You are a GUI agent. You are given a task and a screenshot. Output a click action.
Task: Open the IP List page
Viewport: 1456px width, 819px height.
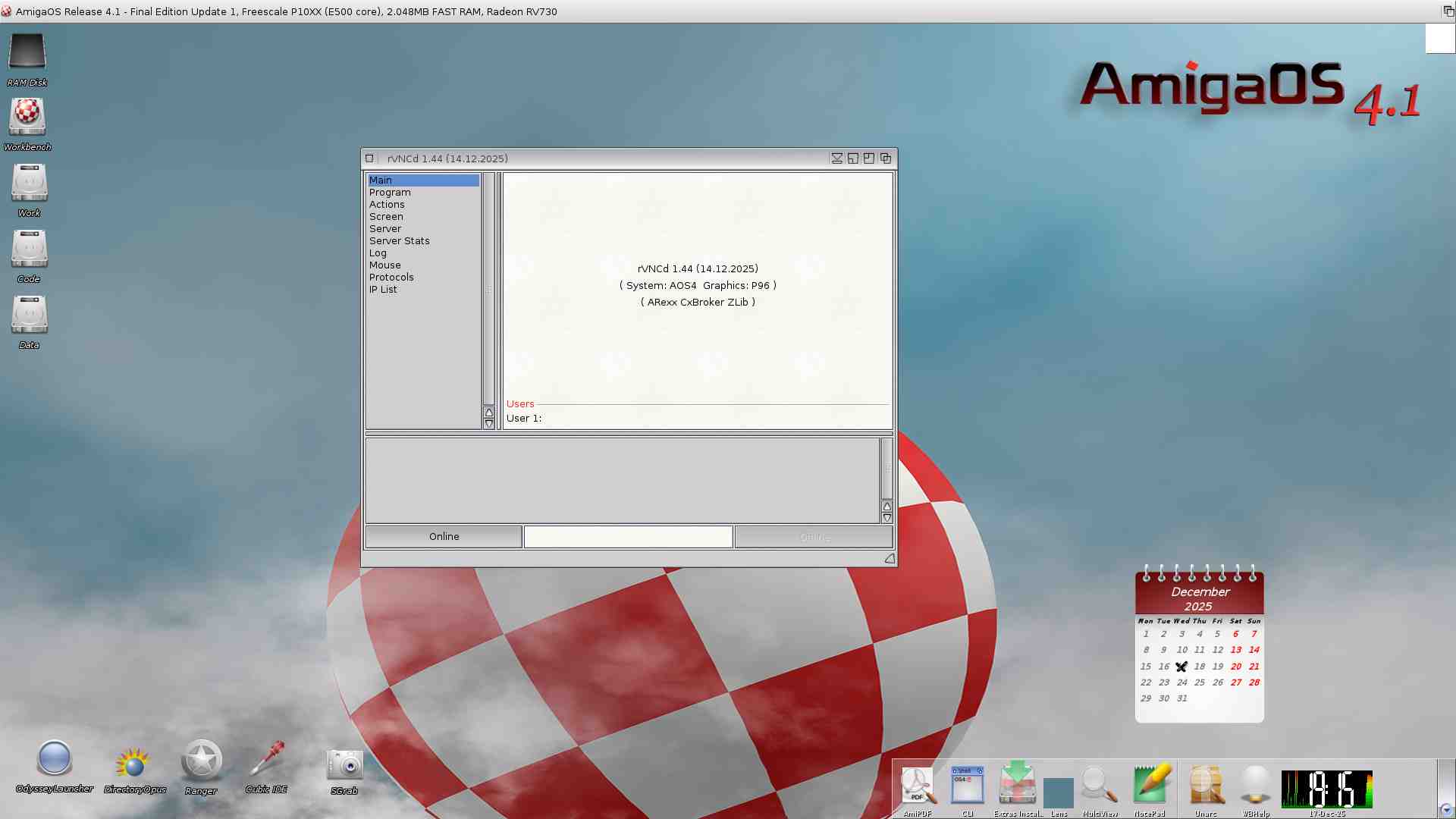[x=383, y=290]
